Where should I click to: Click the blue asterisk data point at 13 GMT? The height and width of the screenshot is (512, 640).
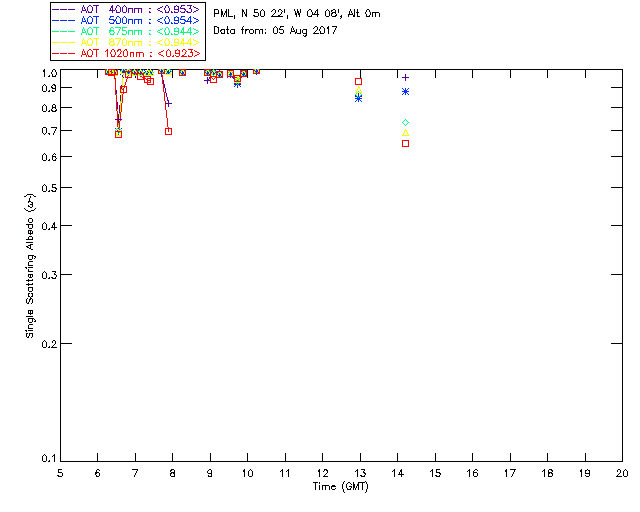[x=358, y=98]
